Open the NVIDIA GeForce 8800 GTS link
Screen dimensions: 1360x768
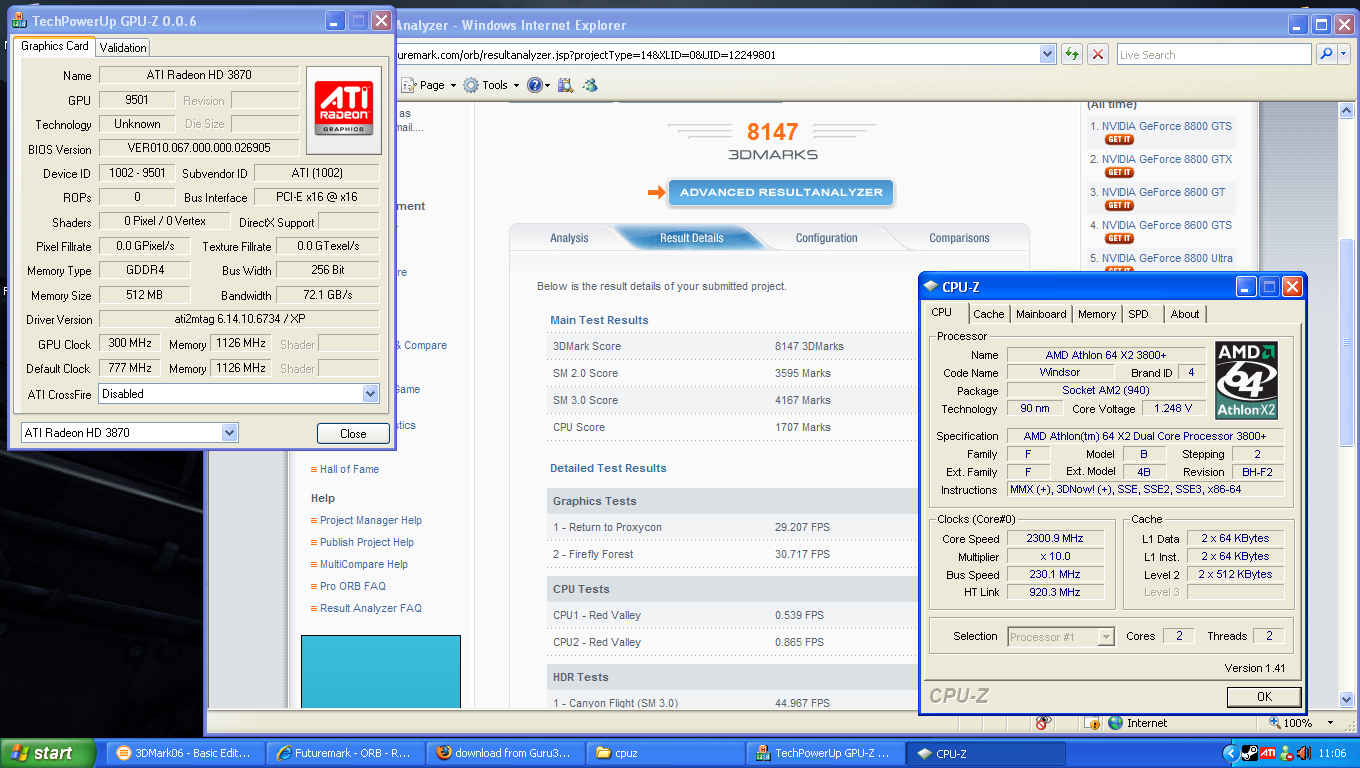[x=1167, y=126]
